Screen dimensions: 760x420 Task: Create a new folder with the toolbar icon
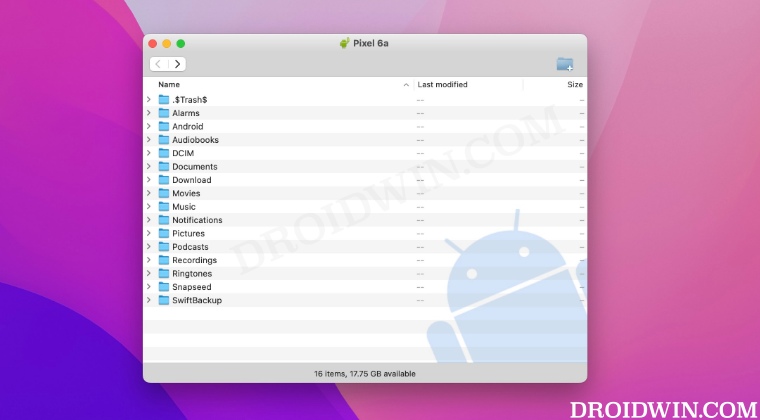(565, 64)
